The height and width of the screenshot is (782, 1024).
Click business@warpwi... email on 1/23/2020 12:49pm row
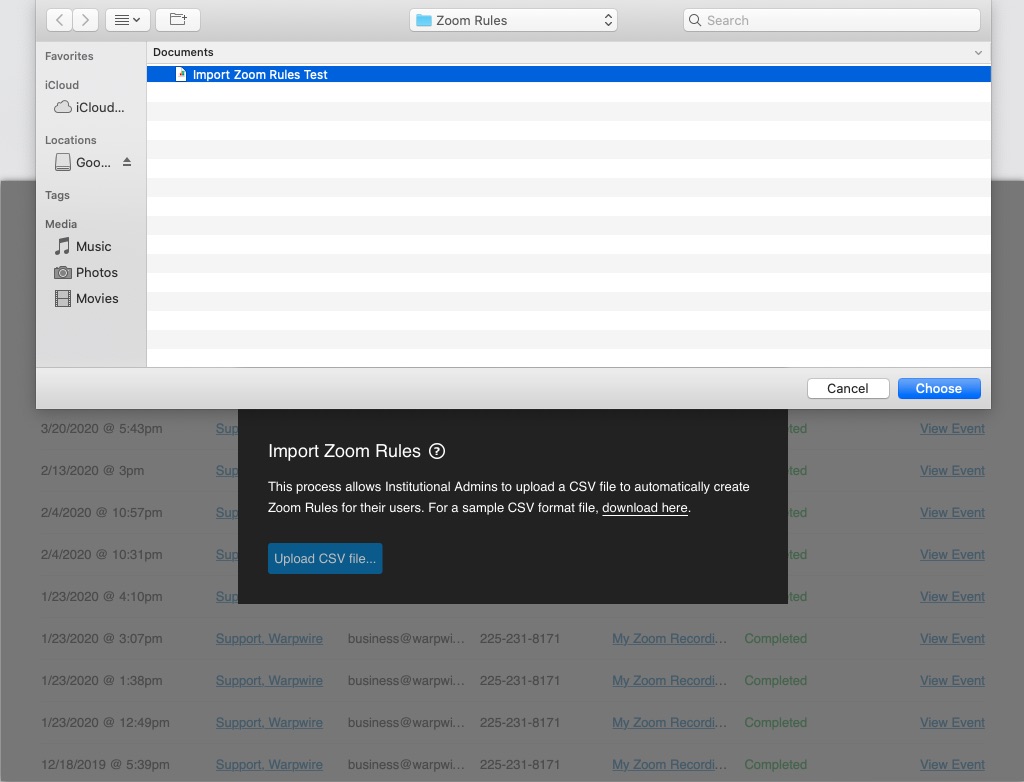click(406, 723)
